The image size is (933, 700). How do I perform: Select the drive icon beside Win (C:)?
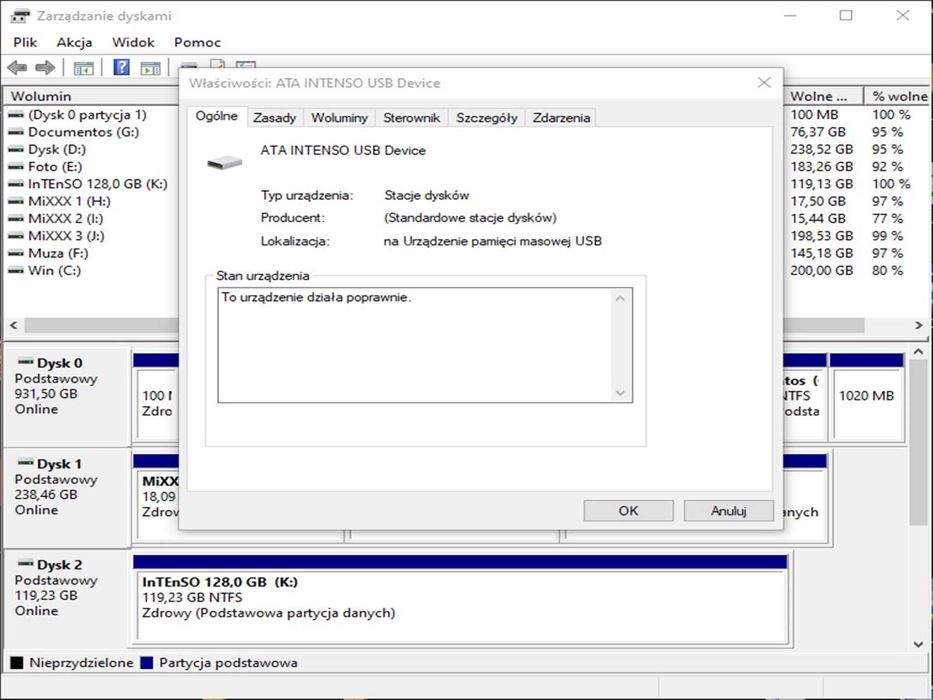16,270
